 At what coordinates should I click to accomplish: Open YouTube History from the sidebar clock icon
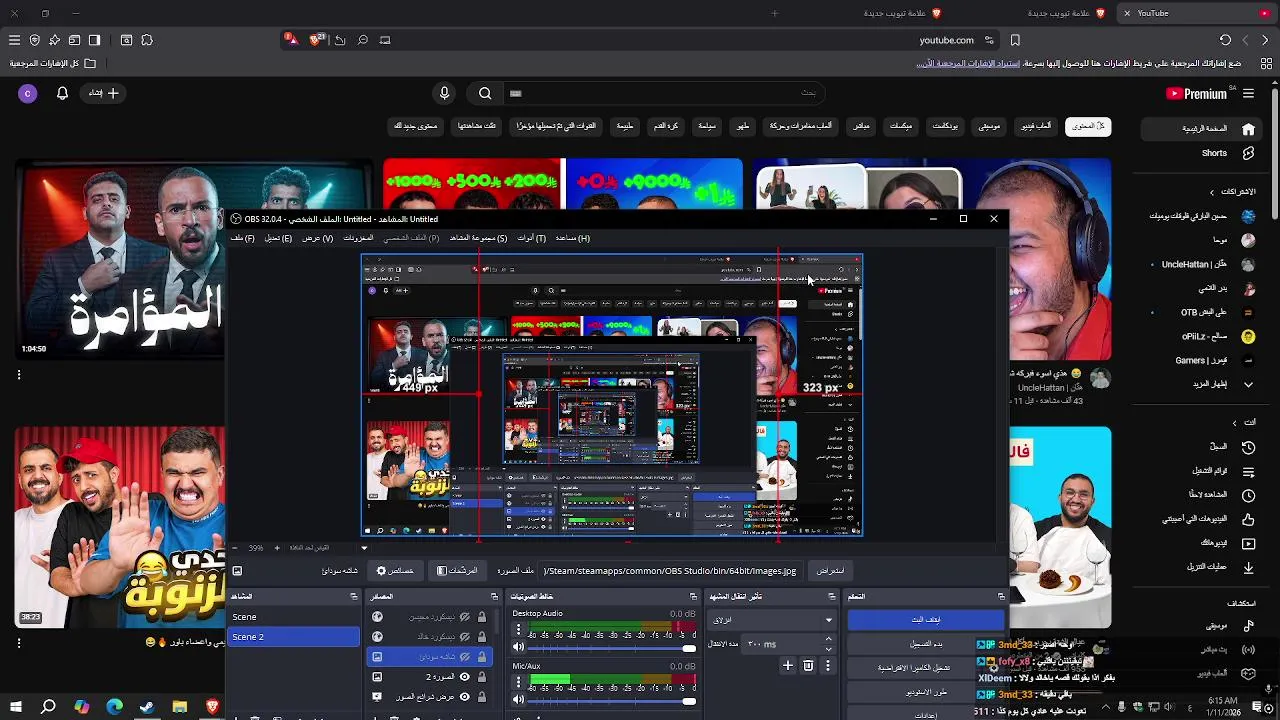coord(1248,447)
